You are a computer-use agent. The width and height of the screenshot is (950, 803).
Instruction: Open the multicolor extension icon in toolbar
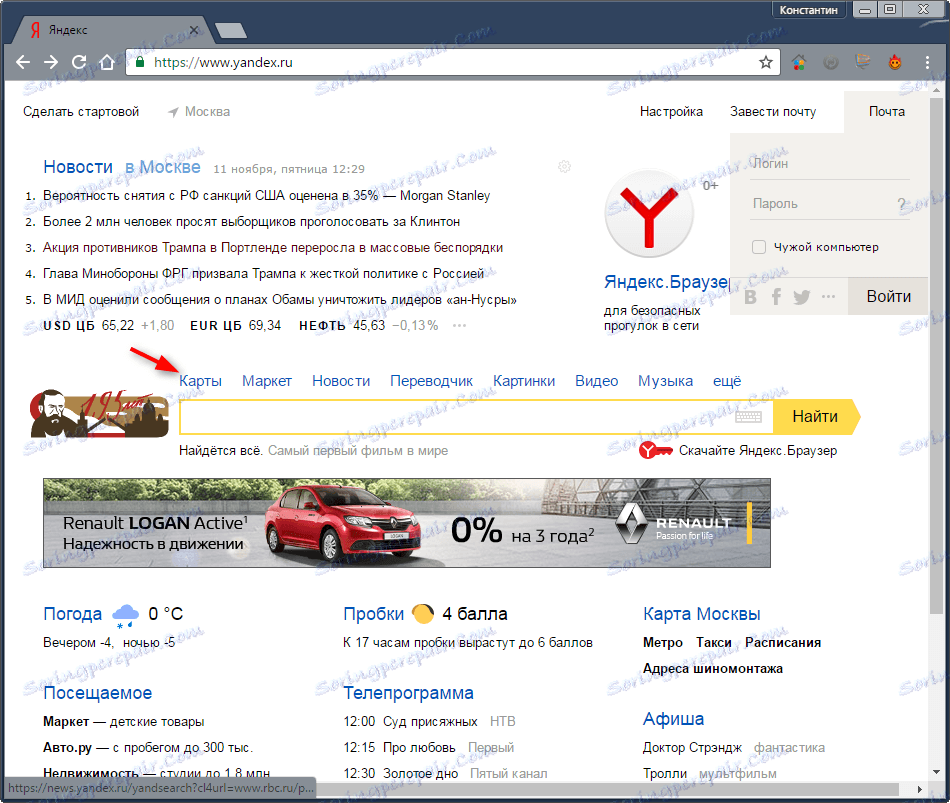point(799,62)
